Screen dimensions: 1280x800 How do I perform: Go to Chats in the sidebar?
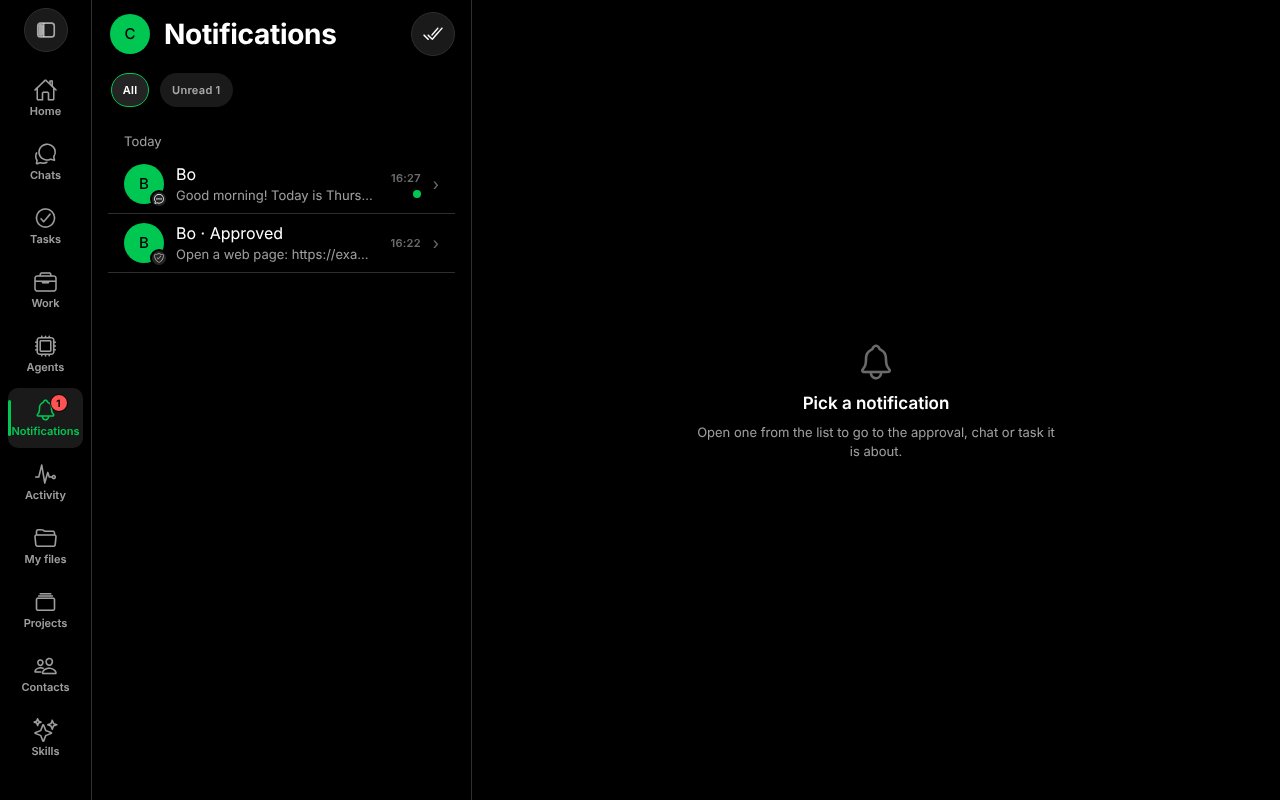click(x=45, y=162)
